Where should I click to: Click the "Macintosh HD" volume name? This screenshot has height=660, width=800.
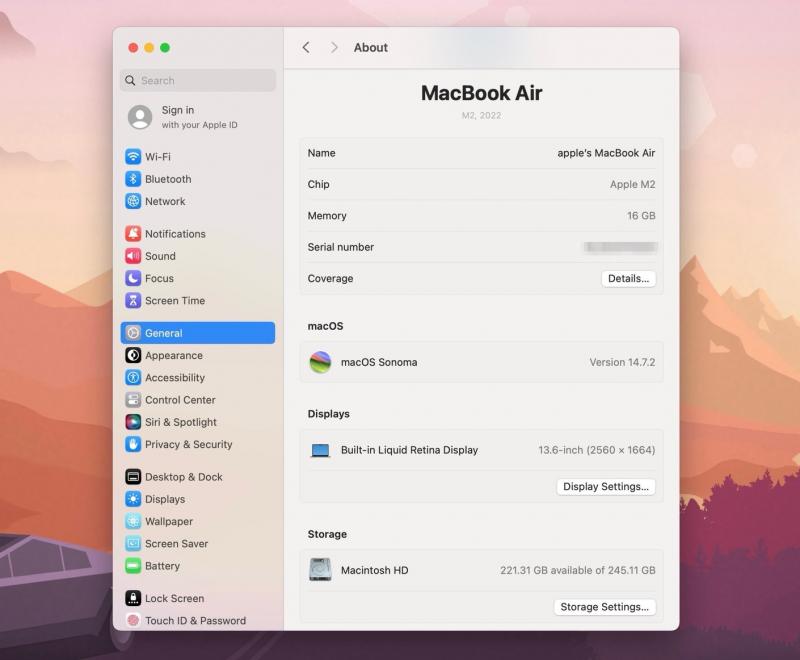click(374, 570)
